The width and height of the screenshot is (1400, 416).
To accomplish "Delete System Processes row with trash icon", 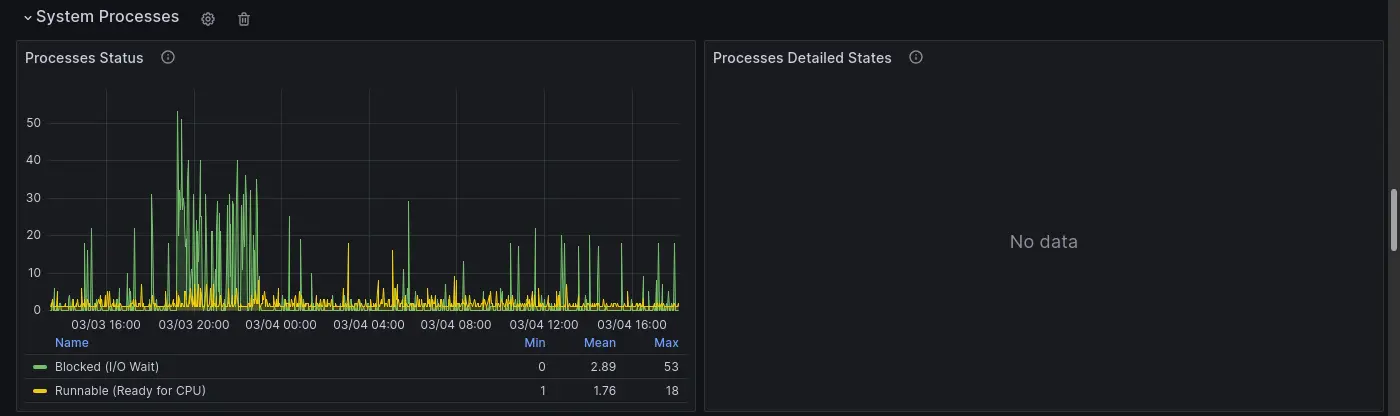I will coord(244,19).
